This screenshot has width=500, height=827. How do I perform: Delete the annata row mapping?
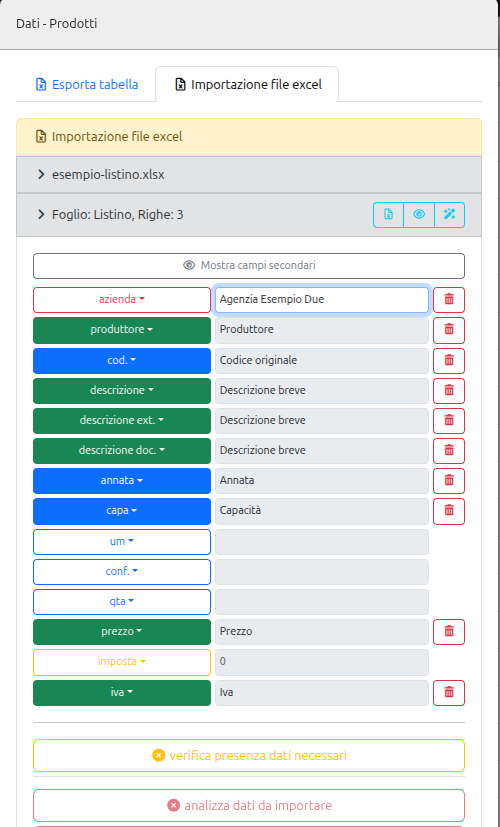click(x=449, y=480)
